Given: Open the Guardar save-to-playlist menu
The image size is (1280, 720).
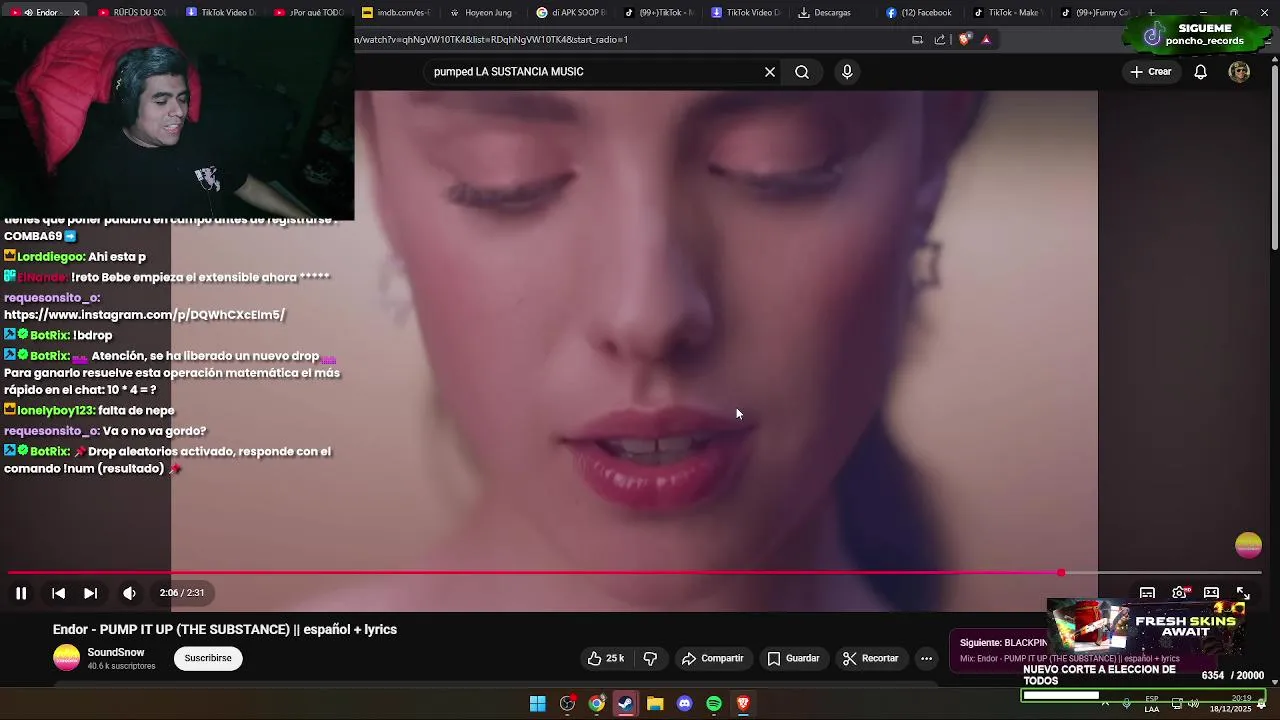Looking at the screenshot, I should point(793,658).
